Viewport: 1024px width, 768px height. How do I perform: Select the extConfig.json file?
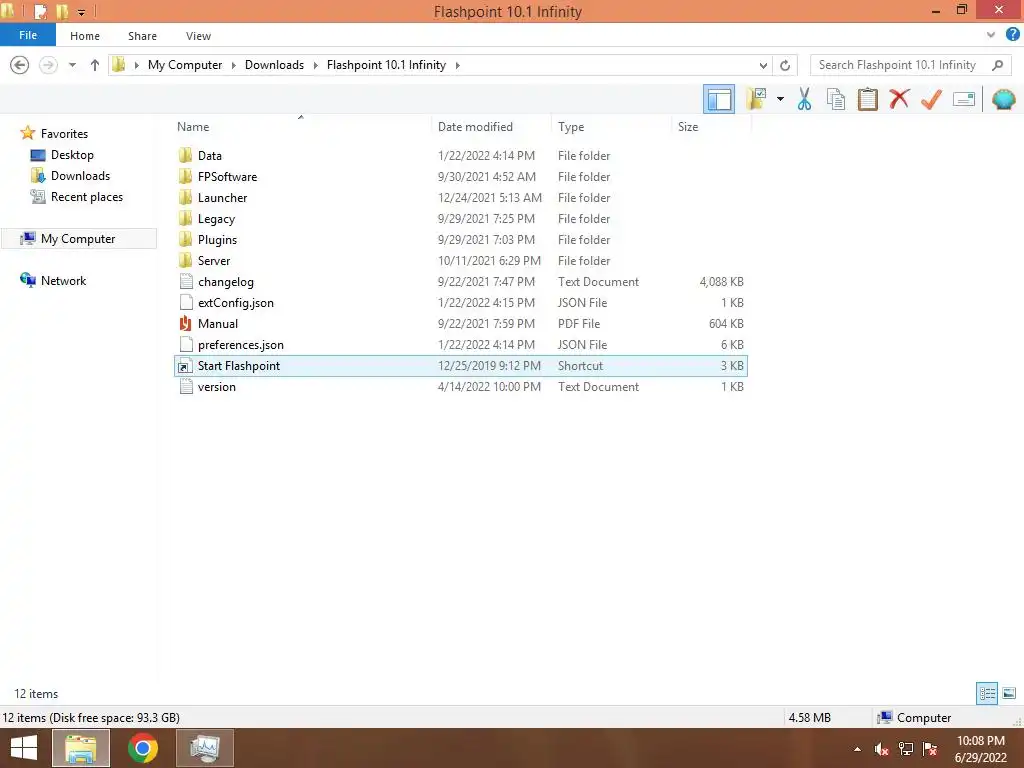click(460, 302)
